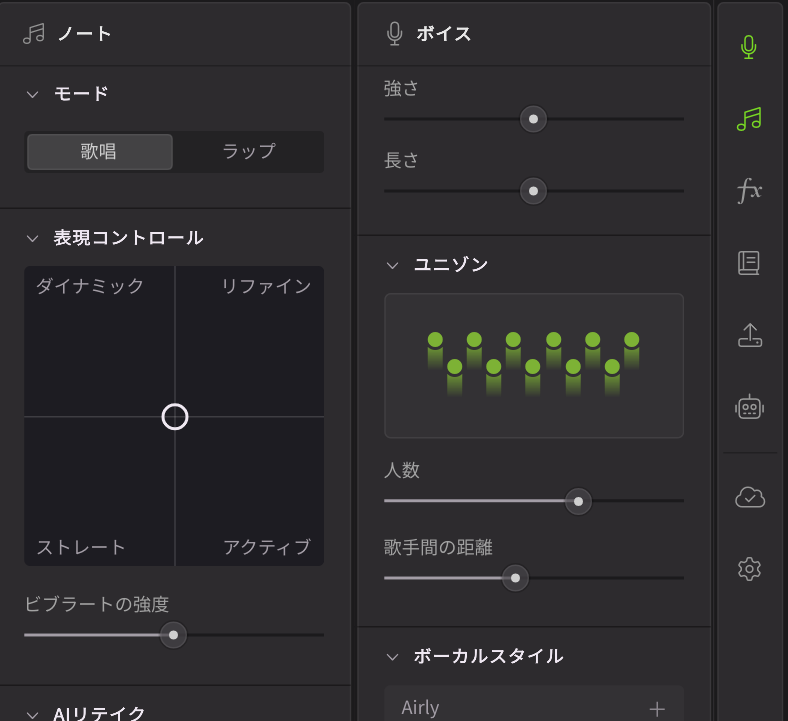Click the expression control XY pad center handle
788x721 pixels.
point(175,416)
